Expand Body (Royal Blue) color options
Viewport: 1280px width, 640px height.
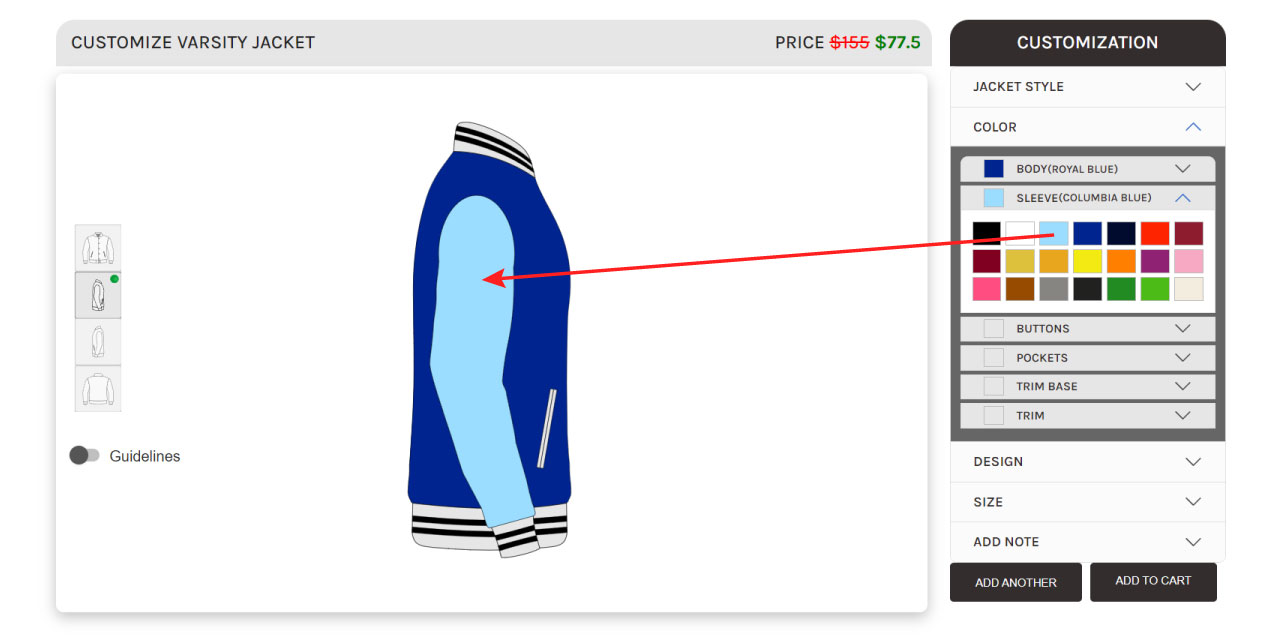(1088, 169)
